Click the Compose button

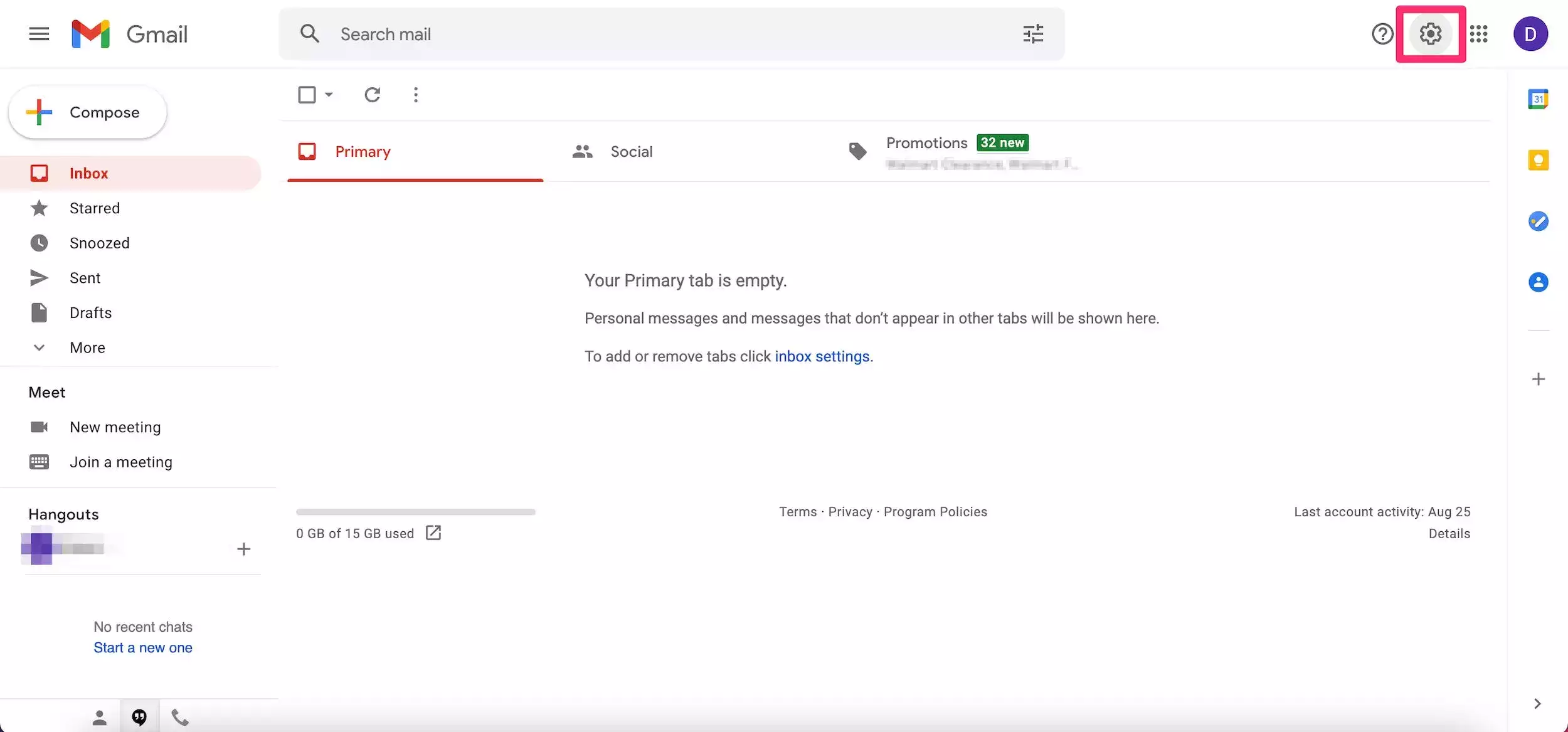click(x=88, y=112)
